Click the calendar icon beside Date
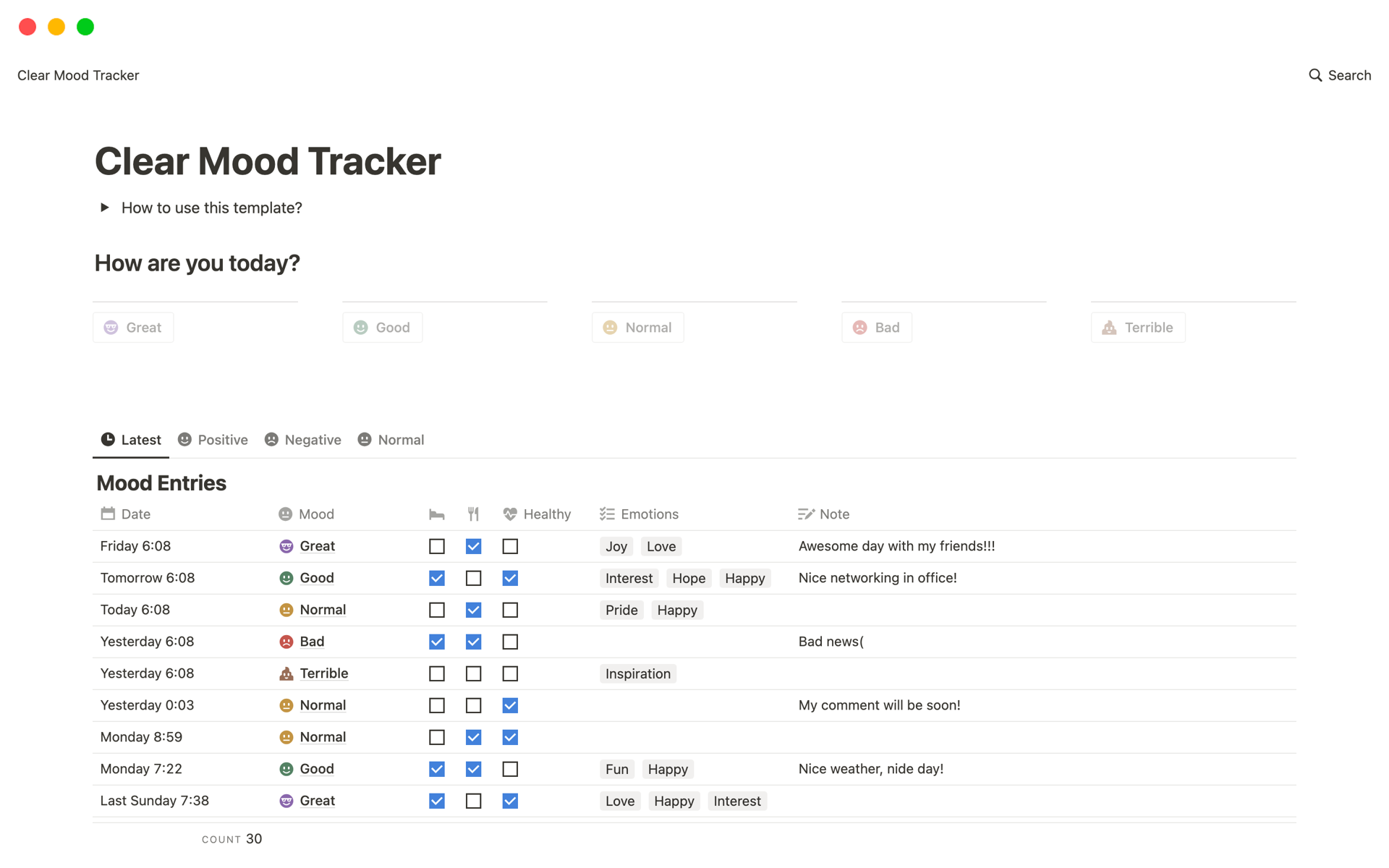 pyautogui.click(x=108, y=514)
